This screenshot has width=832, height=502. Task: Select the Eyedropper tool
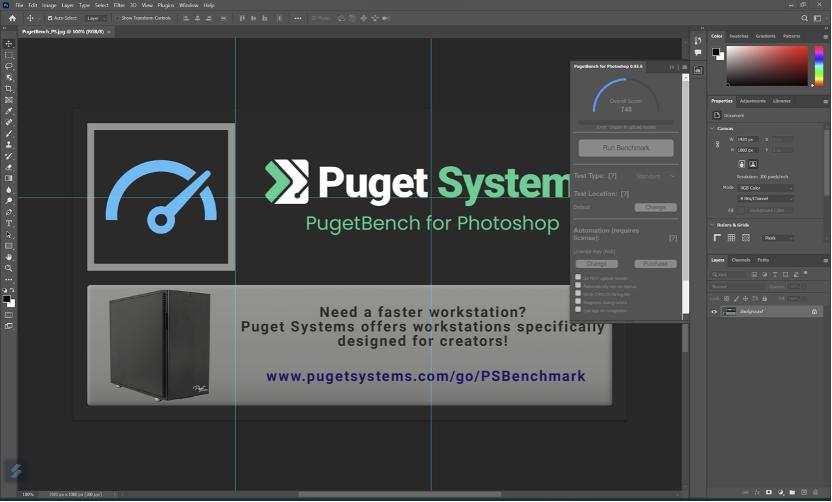pyautogui.click(x=8, y=111)
